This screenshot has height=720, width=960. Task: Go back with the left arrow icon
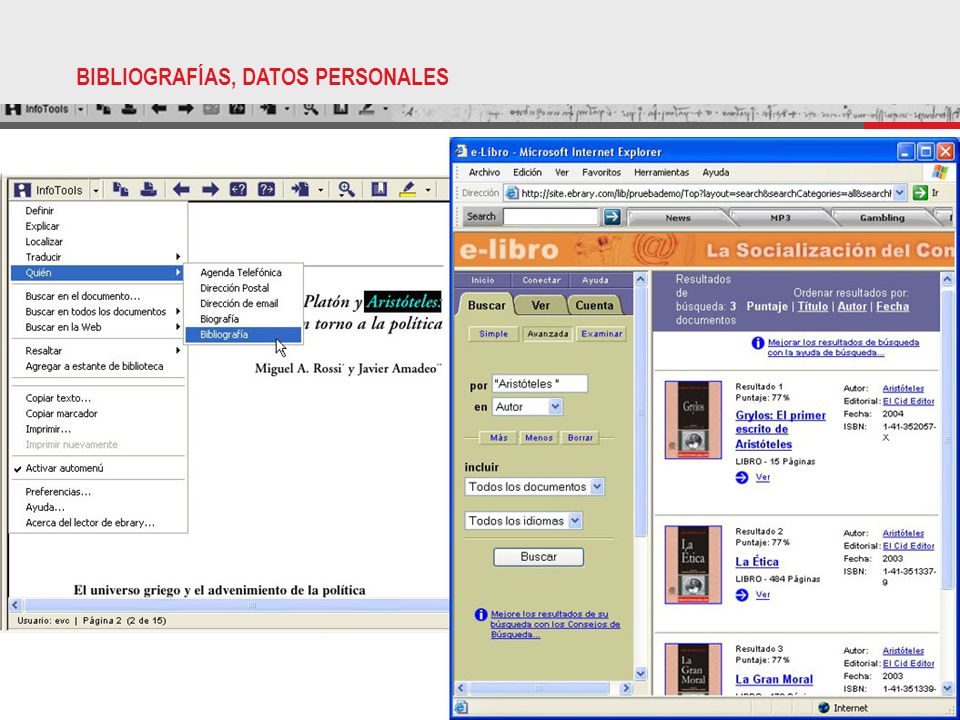[x=181, y=190]
